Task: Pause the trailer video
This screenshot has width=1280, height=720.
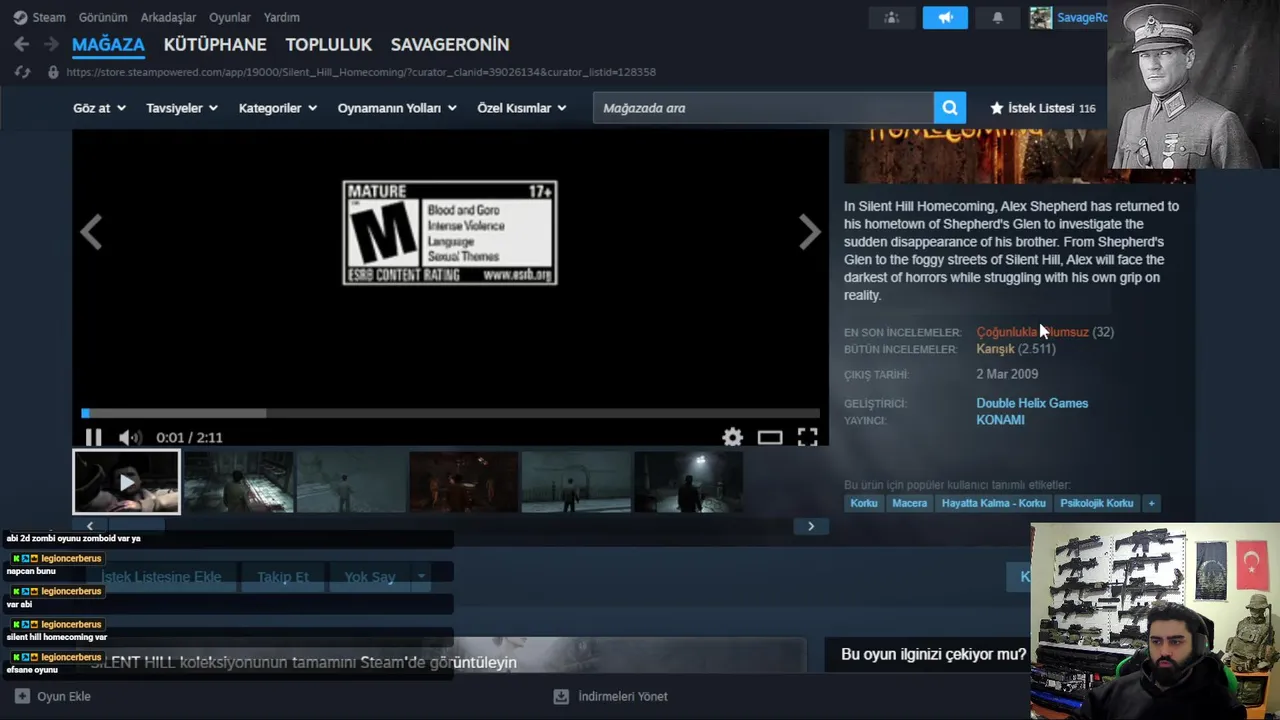Action: [93, 437]
